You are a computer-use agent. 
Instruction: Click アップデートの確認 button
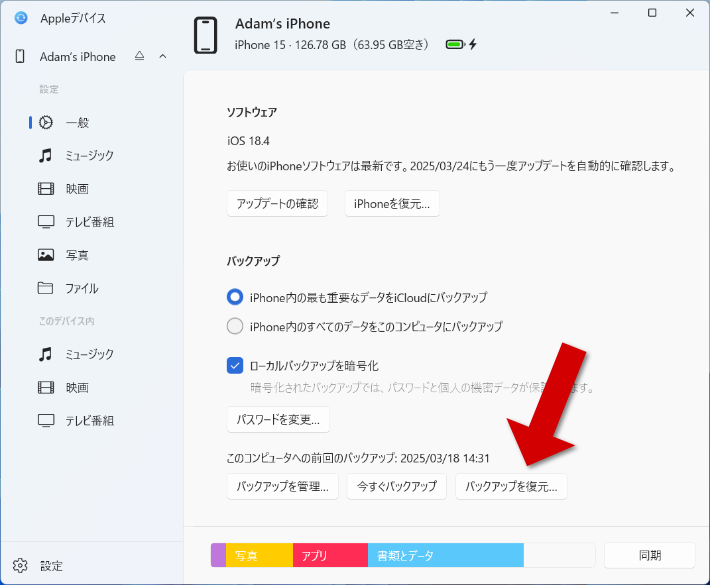click(x=277, y=204)
